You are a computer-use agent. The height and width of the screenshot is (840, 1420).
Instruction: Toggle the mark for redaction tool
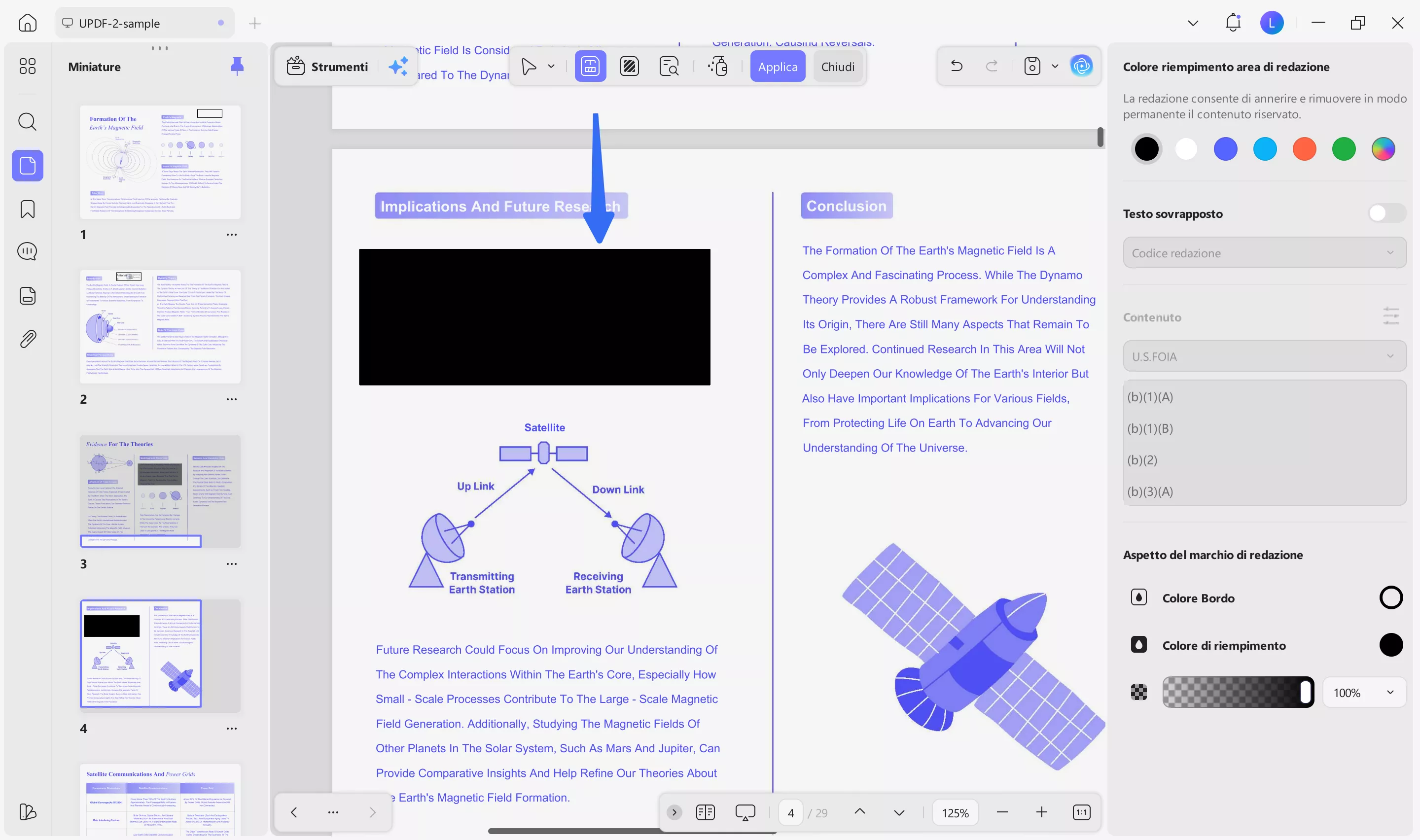click(x=590, y=67)
